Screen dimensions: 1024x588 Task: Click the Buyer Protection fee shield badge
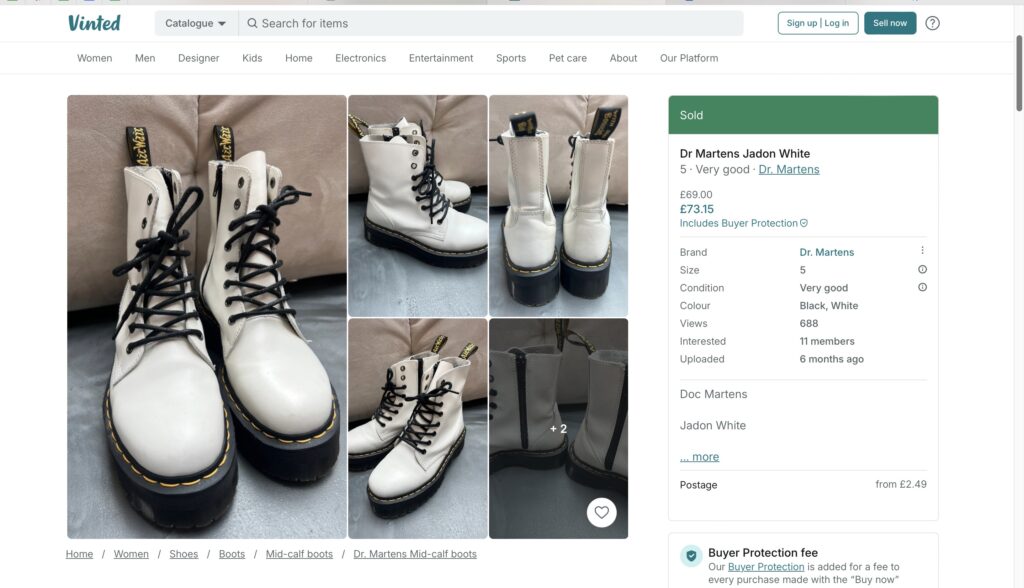691,556
